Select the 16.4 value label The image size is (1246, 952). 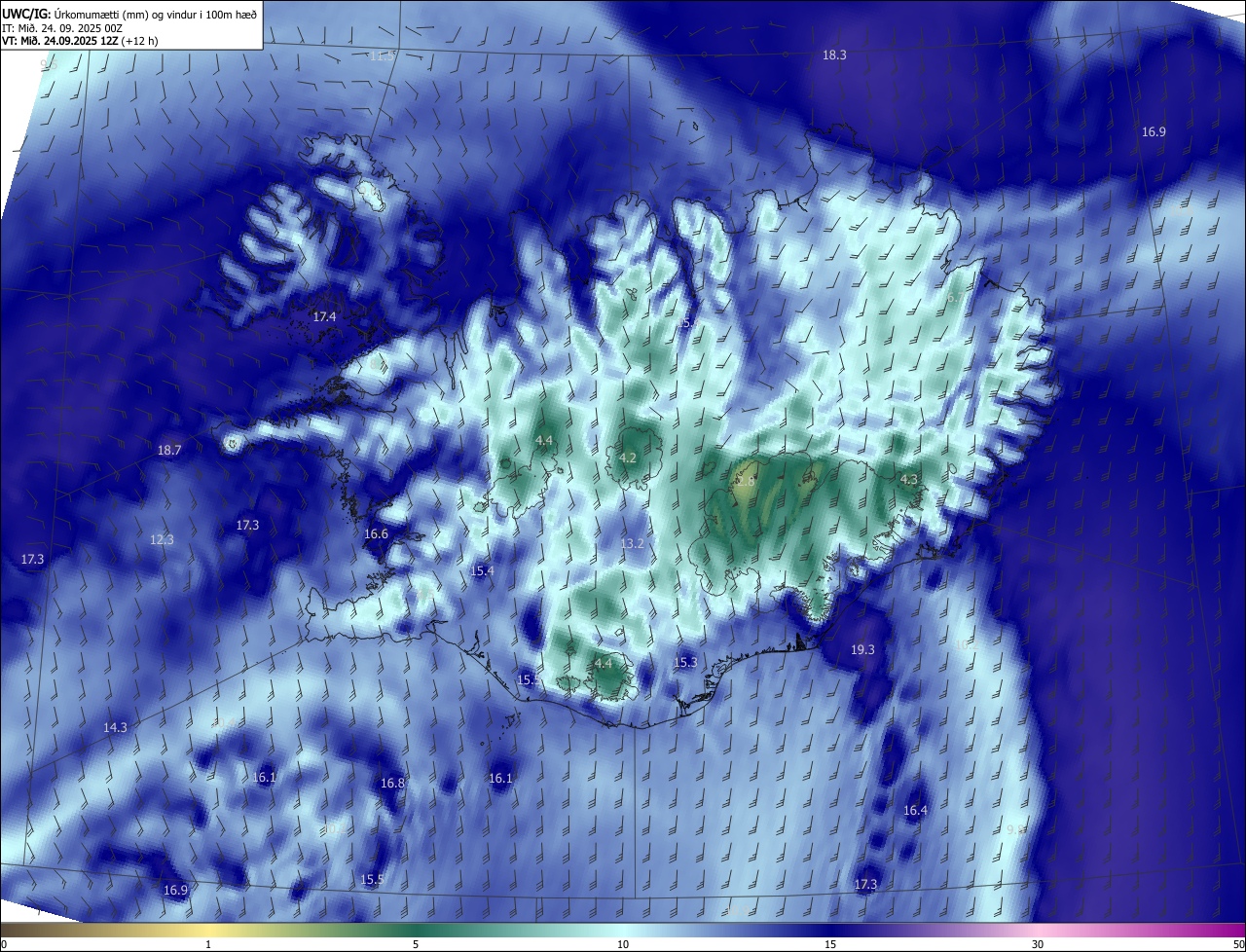(915, 811)
